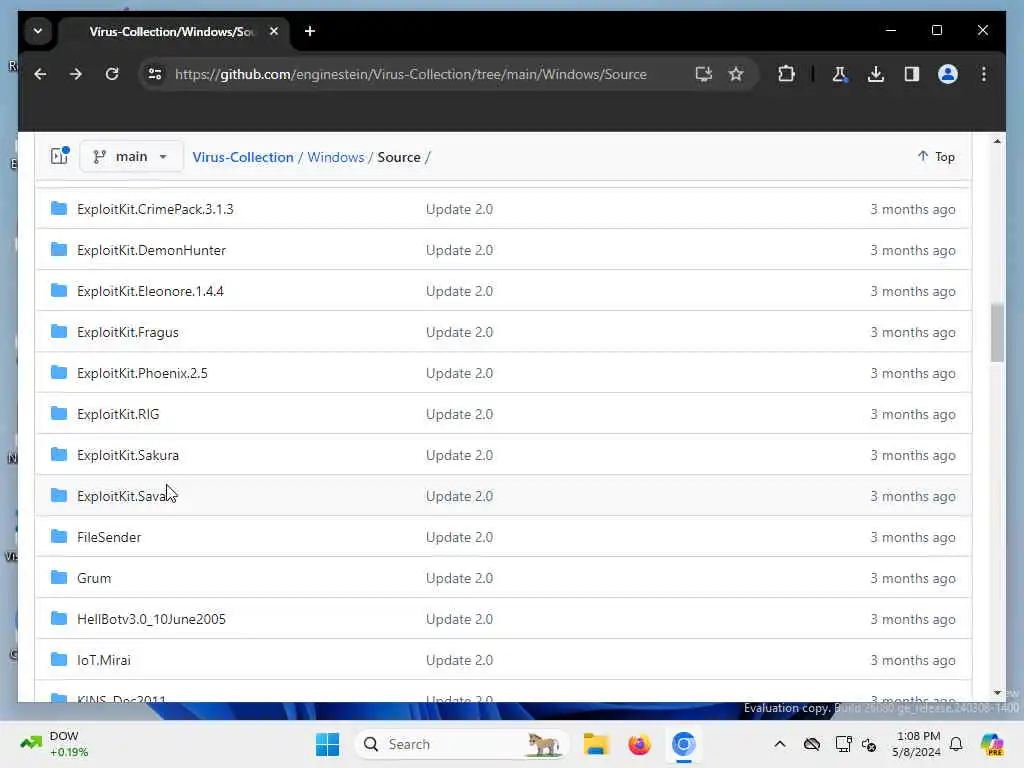This screenshot has width=1024, height=768.
Task: Open the Windows Start menu
Action: [x=327, y=744]
